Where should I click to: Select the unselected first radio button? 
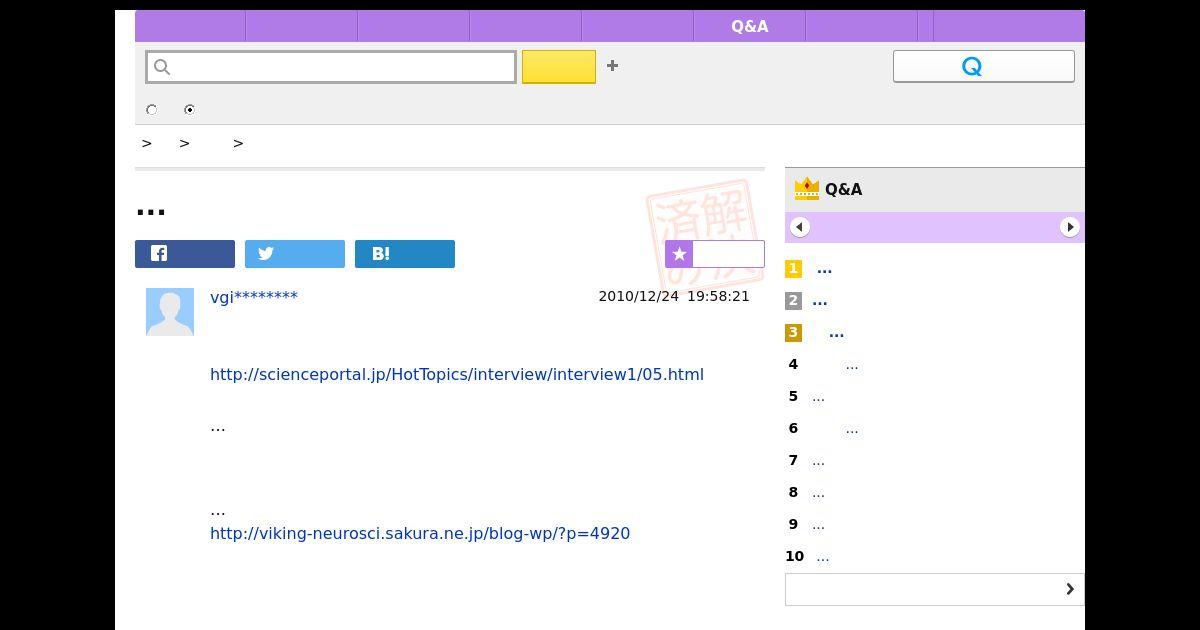152,110
